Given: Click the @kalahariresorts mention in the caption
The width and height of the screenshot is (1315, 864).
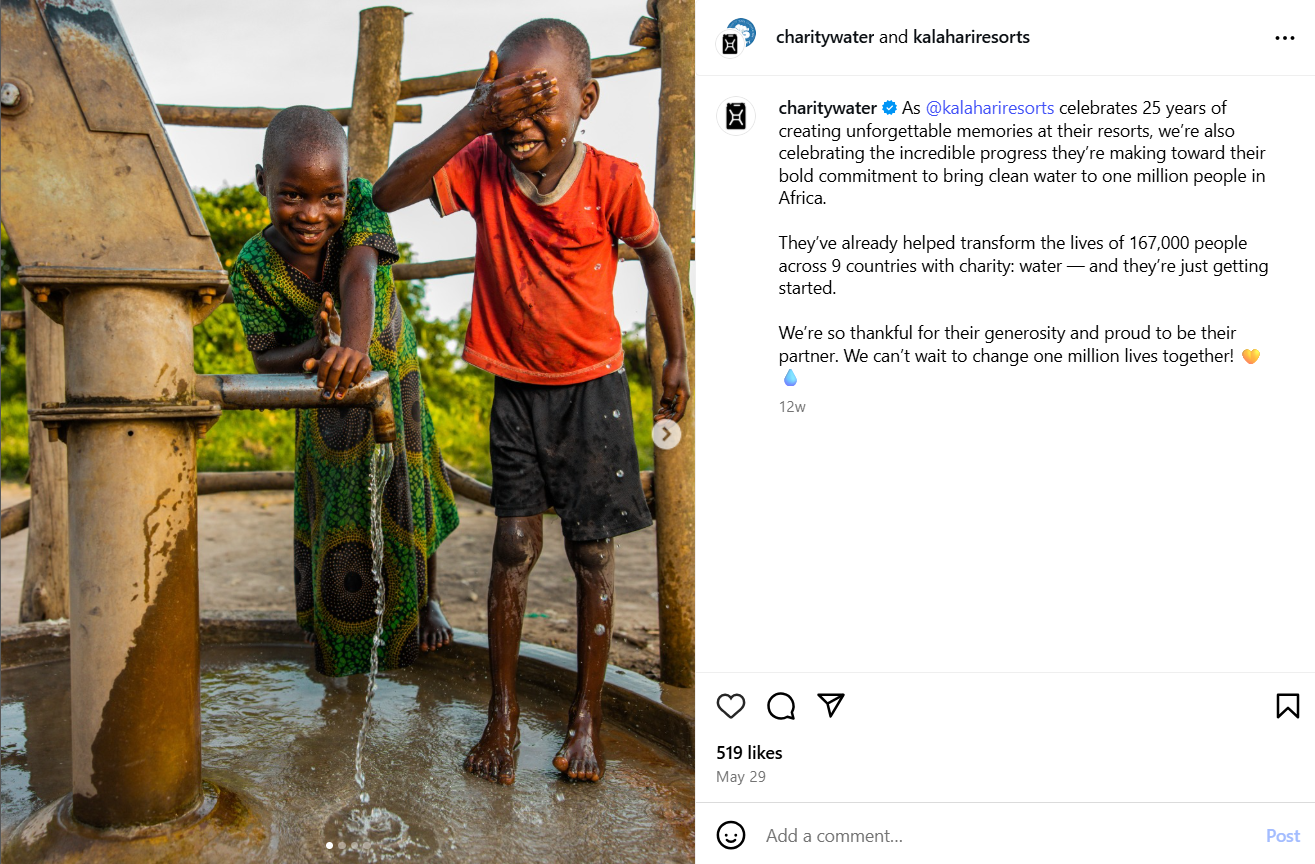Looking at the screenshot, I should [x=990, y=108].
